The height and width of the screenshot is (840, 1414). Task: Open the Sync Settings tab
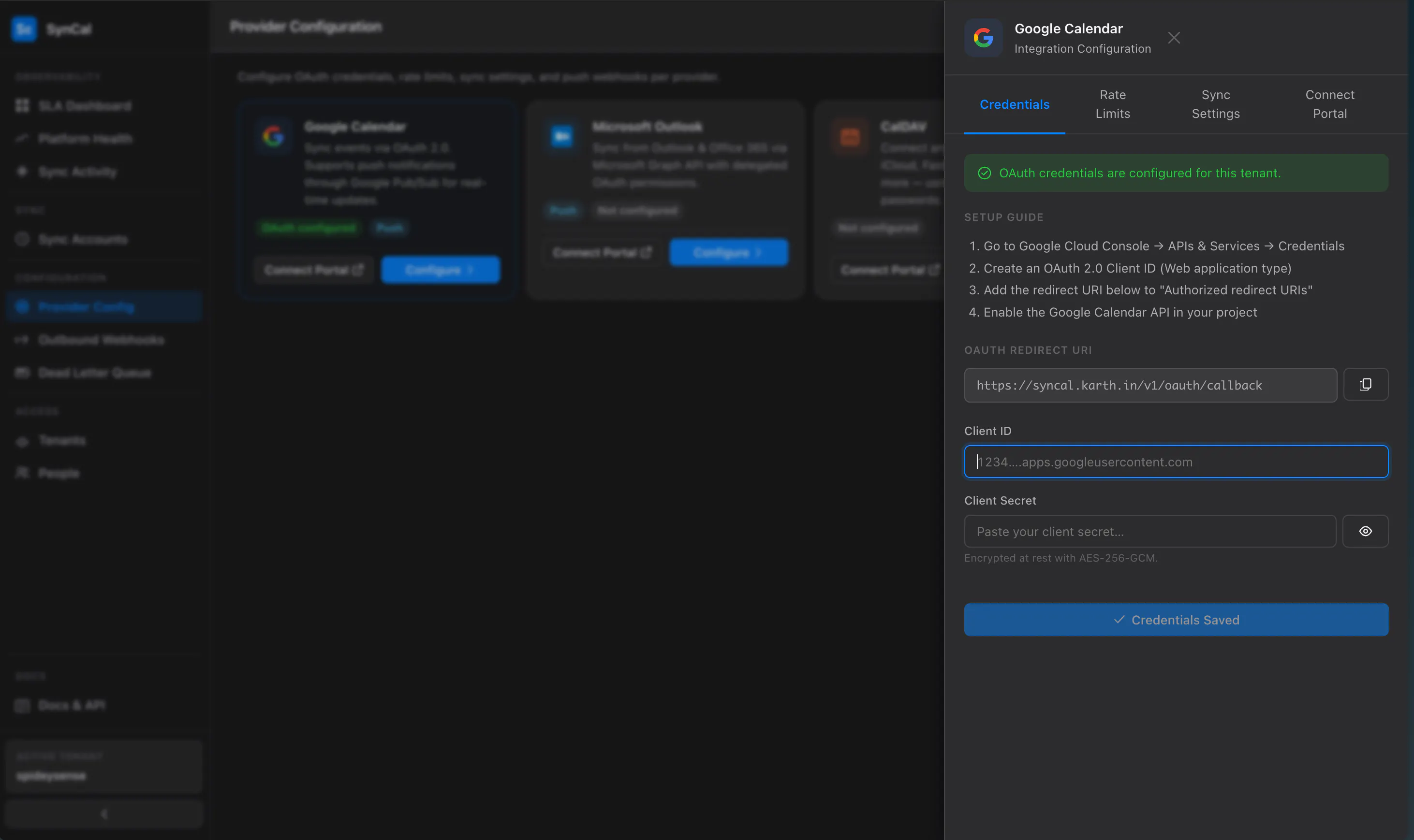click(1215, 104)
